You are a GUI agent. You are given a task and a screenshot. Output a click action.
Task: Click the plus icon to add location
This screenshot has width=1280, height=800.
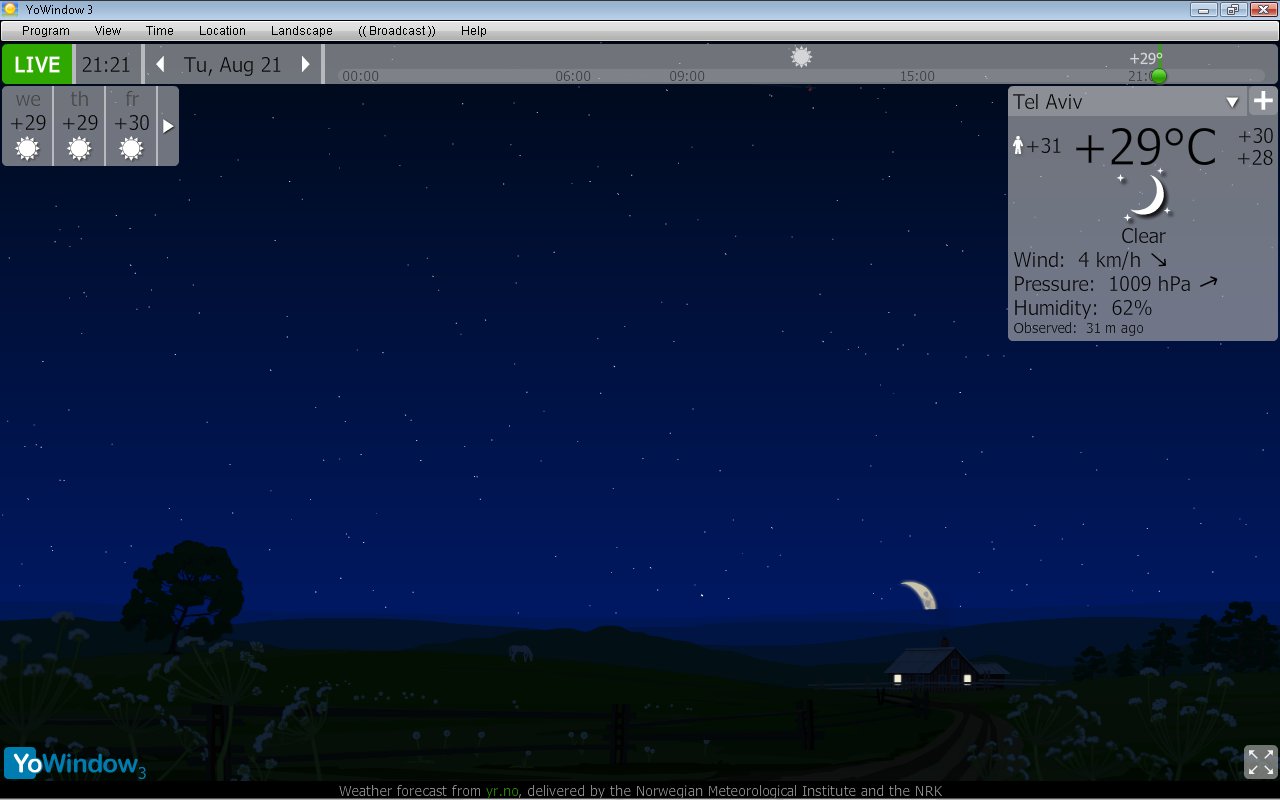(x=1263, y=101)
